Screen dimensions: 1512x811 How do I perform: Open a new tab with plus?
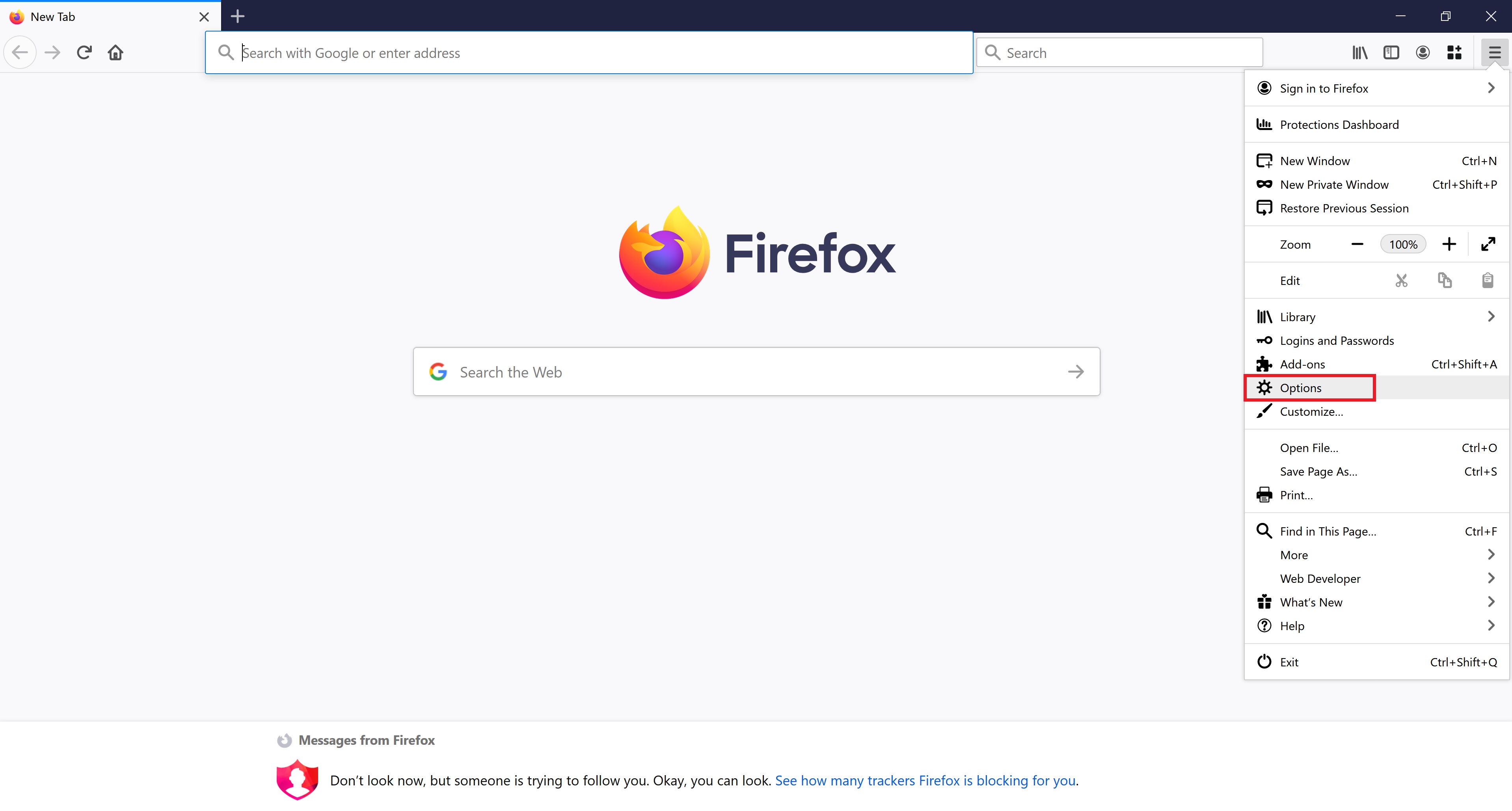[x=238, y=17]
